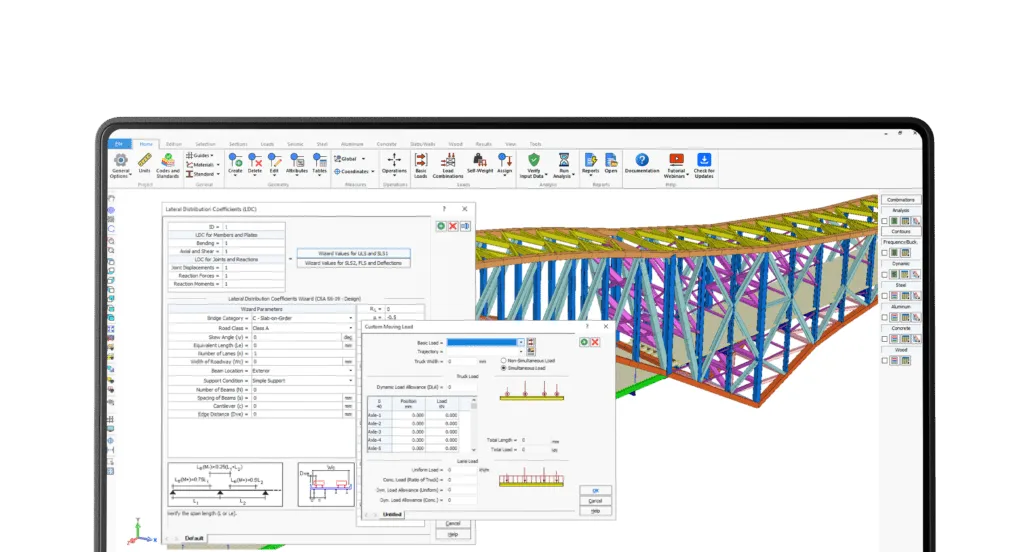
Task: Toggle the Concrete design checkbox
Action: [x=885, y=339]
